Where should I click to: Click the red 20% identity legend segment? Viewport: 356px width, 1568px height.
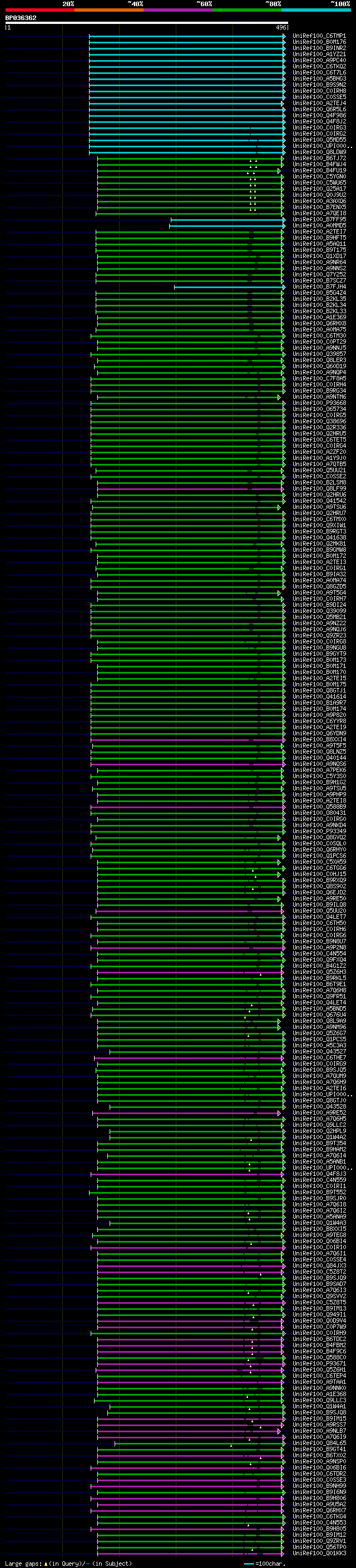click(39, 11)
